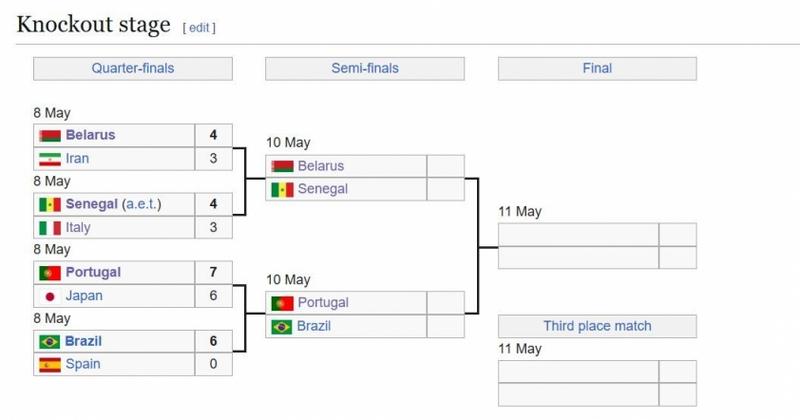Click the empty first team cell in Final
Screen dimensions: 800x420
(x=579, y=235)
